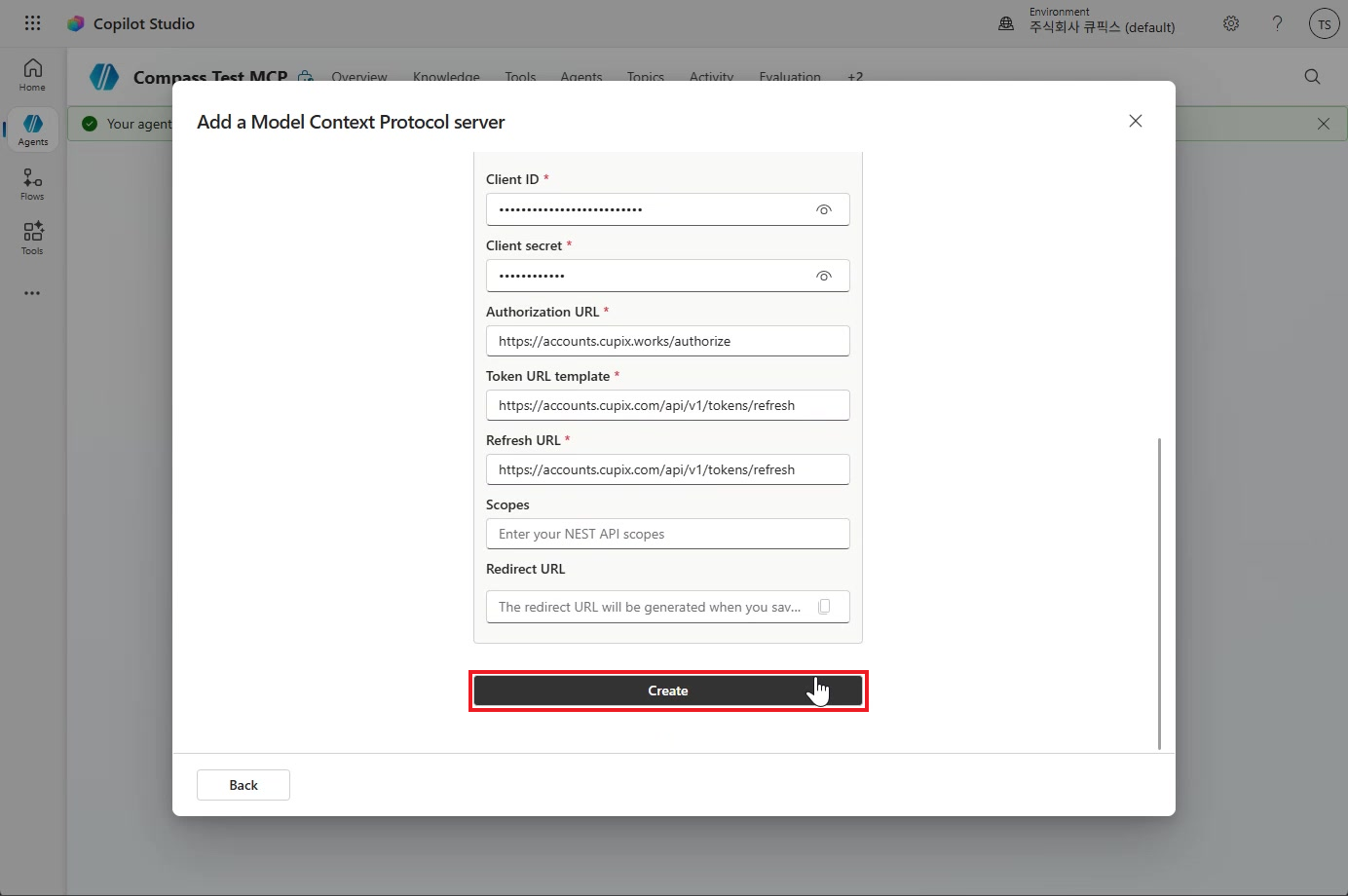The image size is (1348, 896).
Task: Open Flows in sidebar
Action: [32, 184]
